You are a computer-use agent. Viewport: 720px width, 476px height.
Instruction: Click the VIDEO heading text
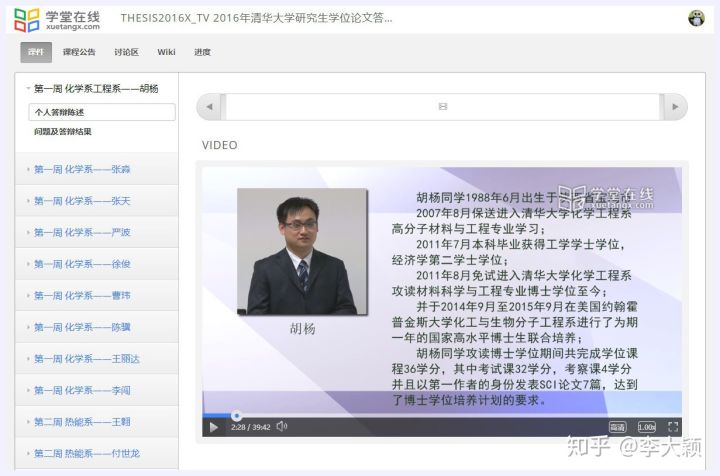coord(219,146)
